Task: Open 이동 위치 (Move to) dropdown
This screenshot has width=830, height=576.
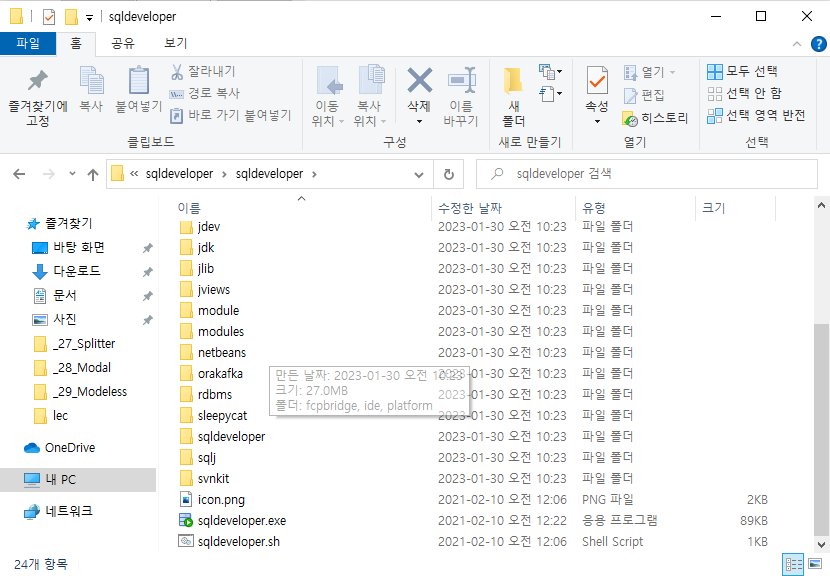Action: (328, 97)
